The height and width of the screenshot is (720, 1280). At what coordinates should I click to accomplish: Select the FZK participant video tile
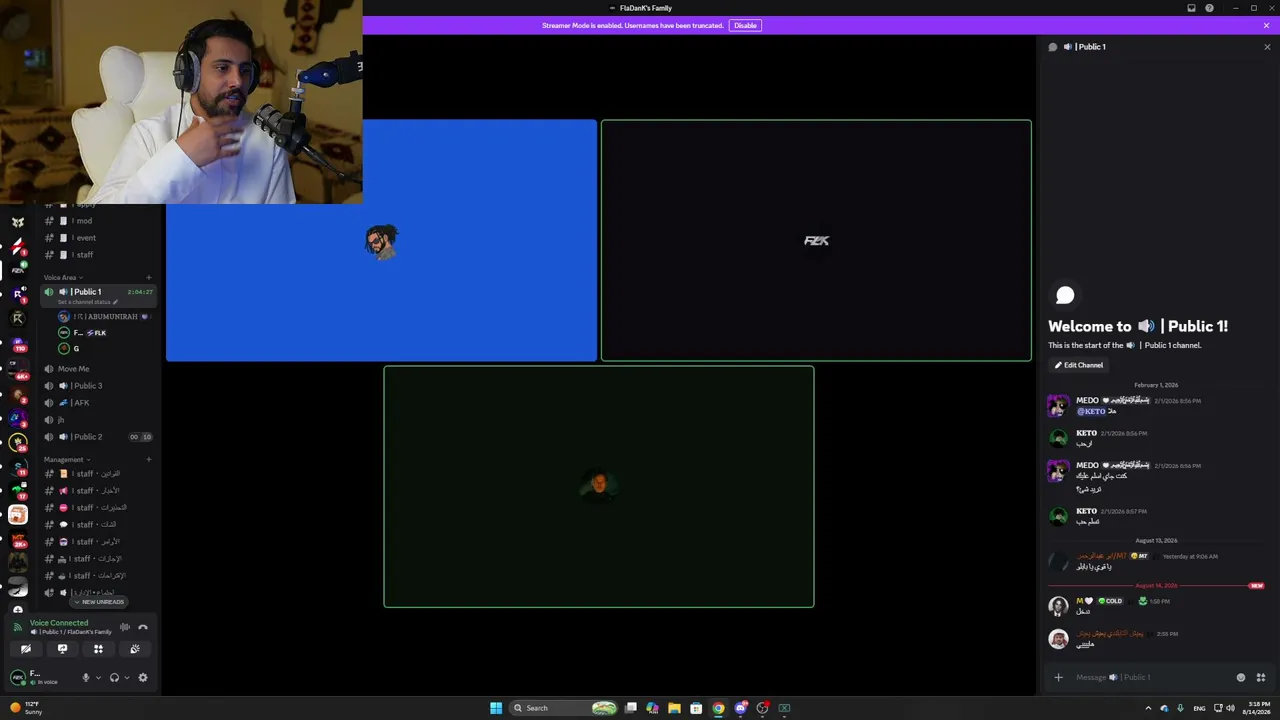point(816,240)
